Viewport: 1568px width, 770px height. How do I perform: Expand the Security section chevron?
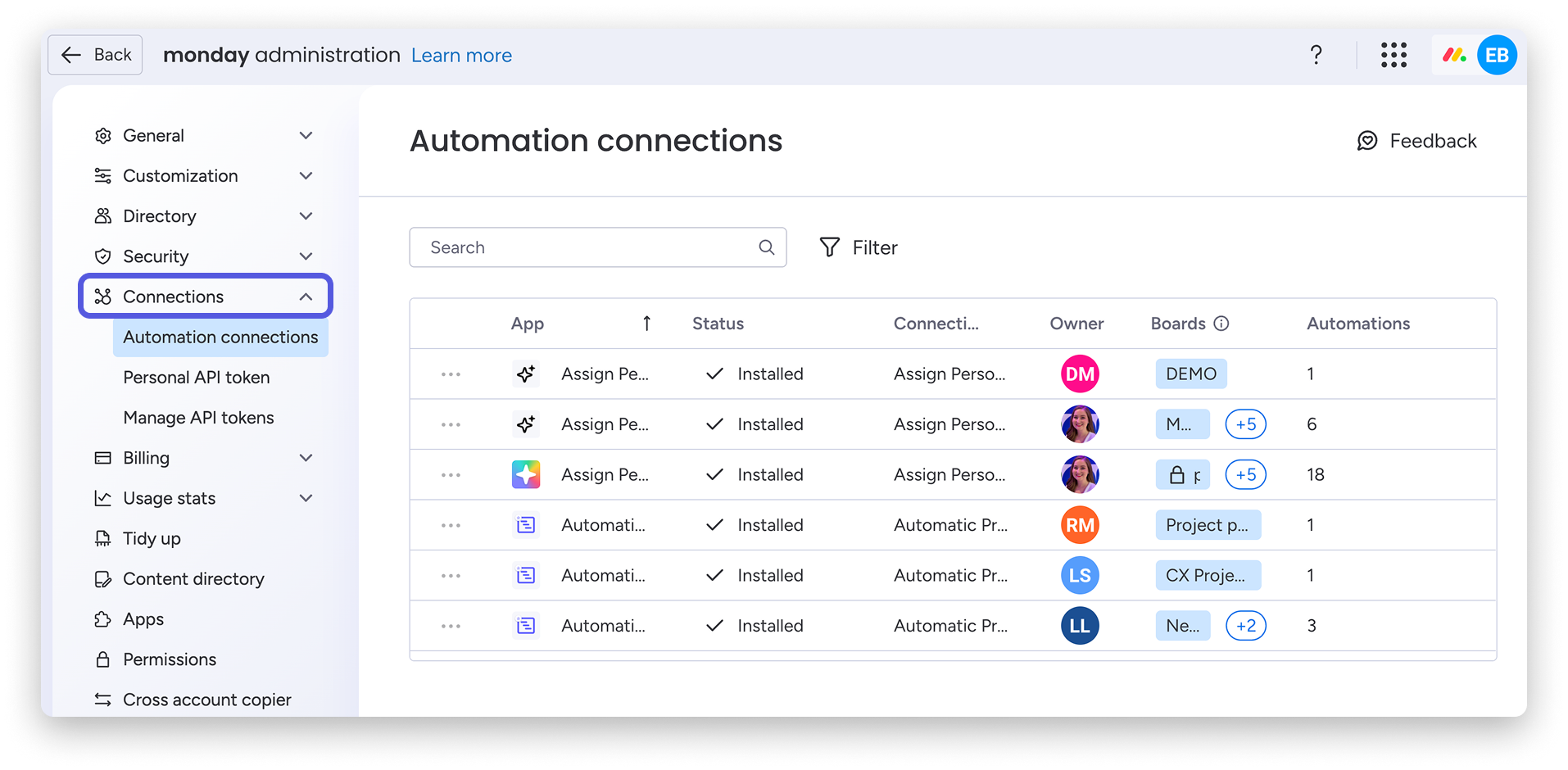tap(306, 256)
